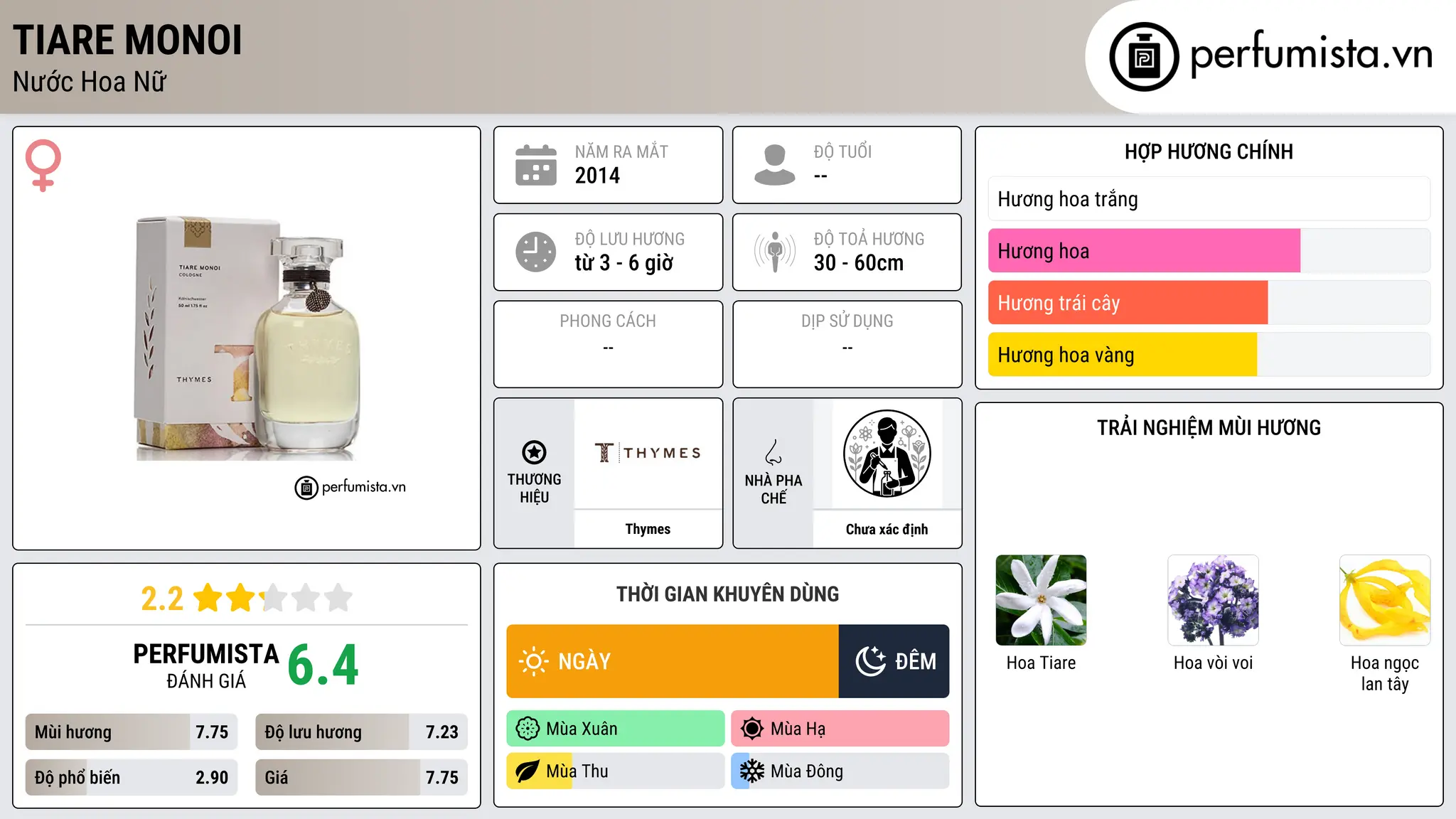Click the Hoa ngọc lan tây caption
Screen dimensions: 1456x819
[1385, 673]
